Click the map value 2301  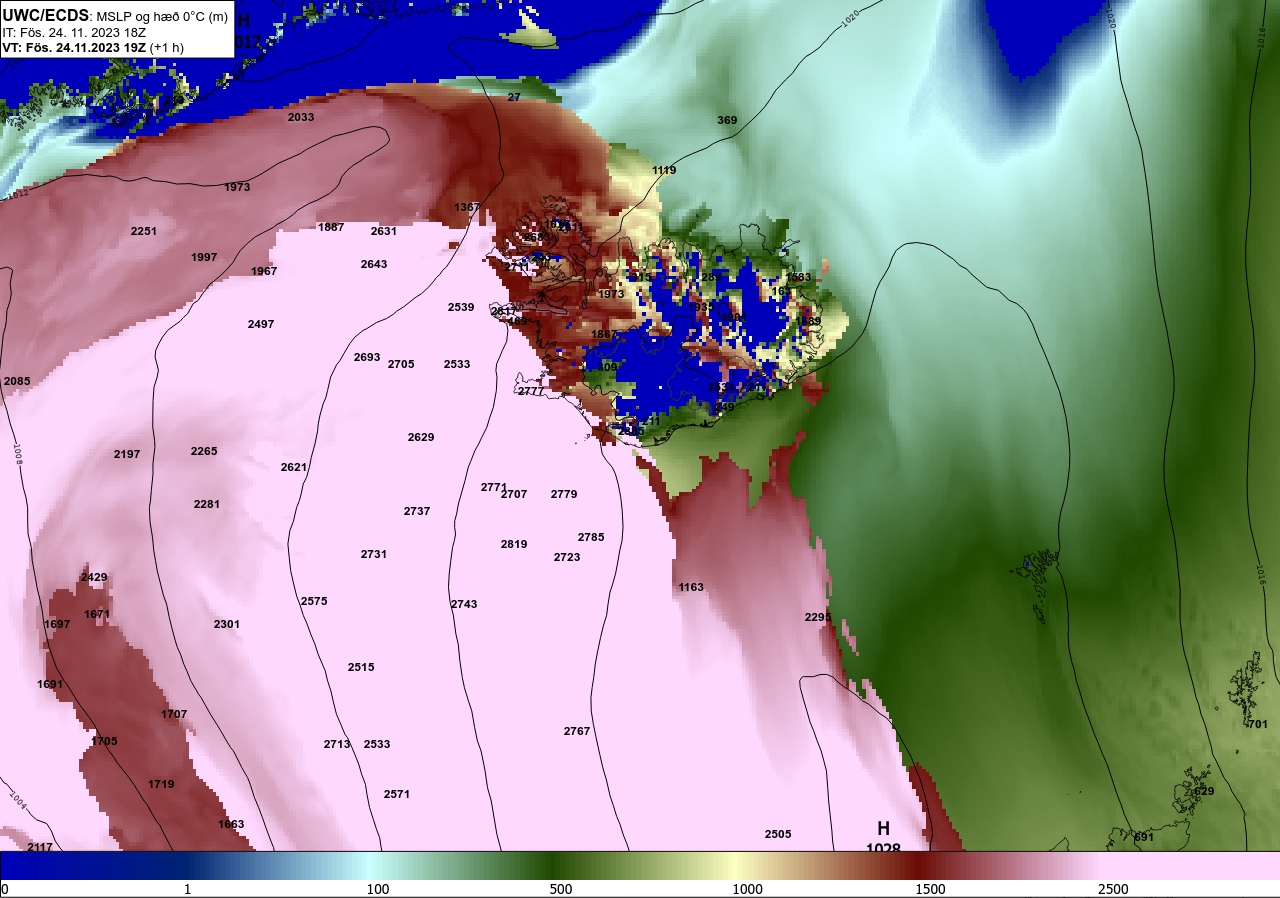tap(227, 624)
